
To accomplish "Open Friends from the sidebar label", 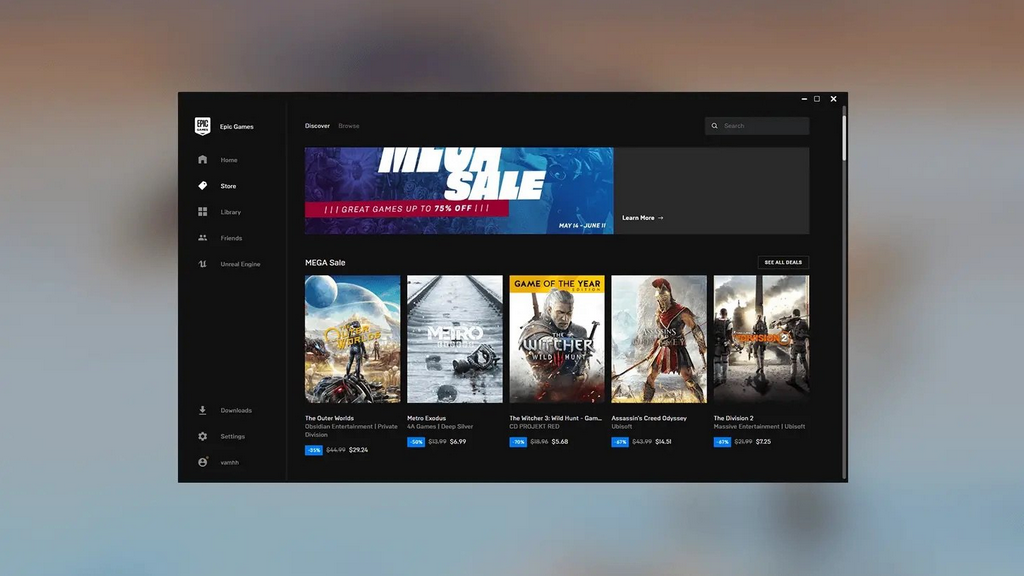I will click(231, 238).
